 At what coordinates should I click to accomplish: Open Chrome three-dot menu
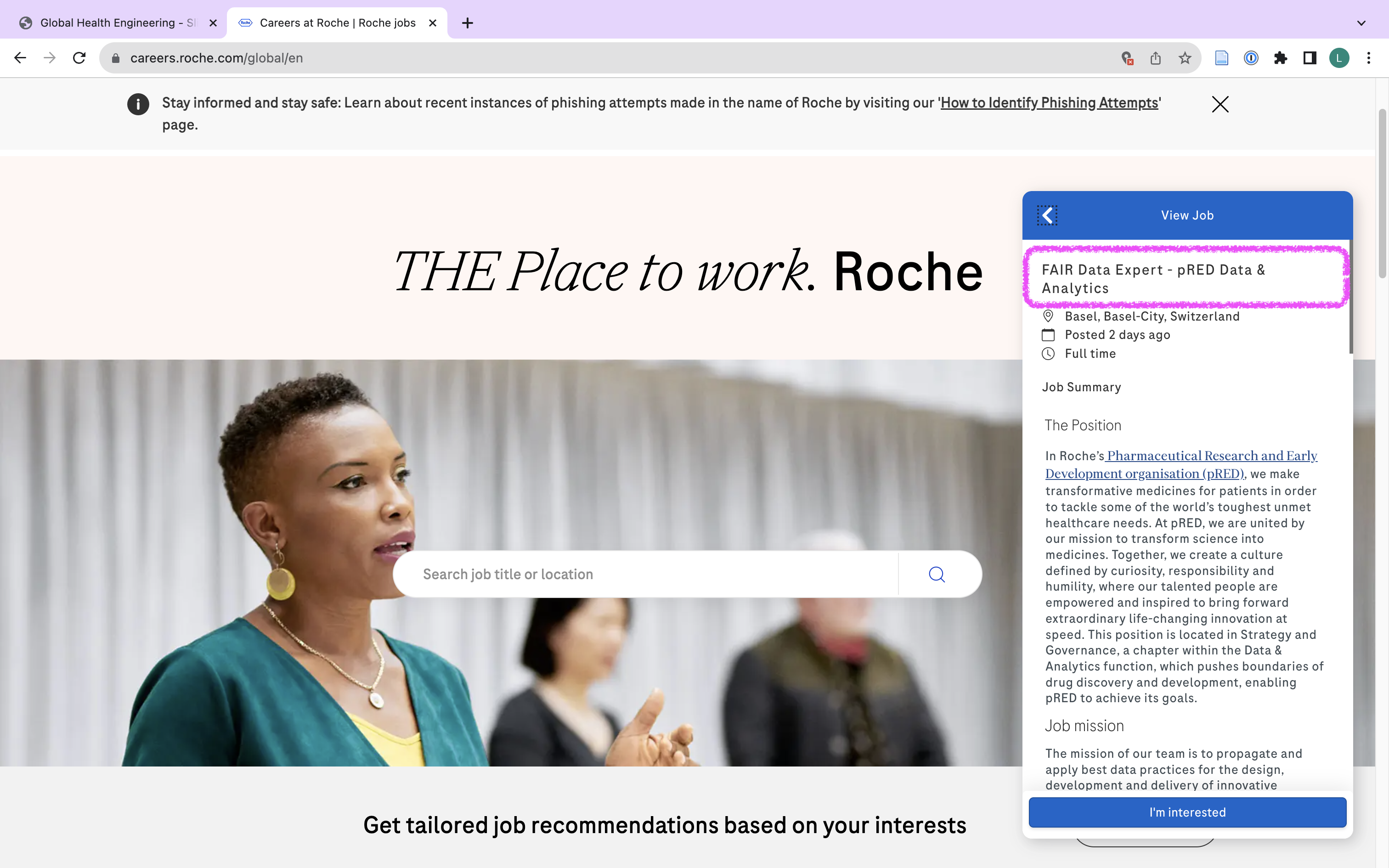coord(1369,58)
